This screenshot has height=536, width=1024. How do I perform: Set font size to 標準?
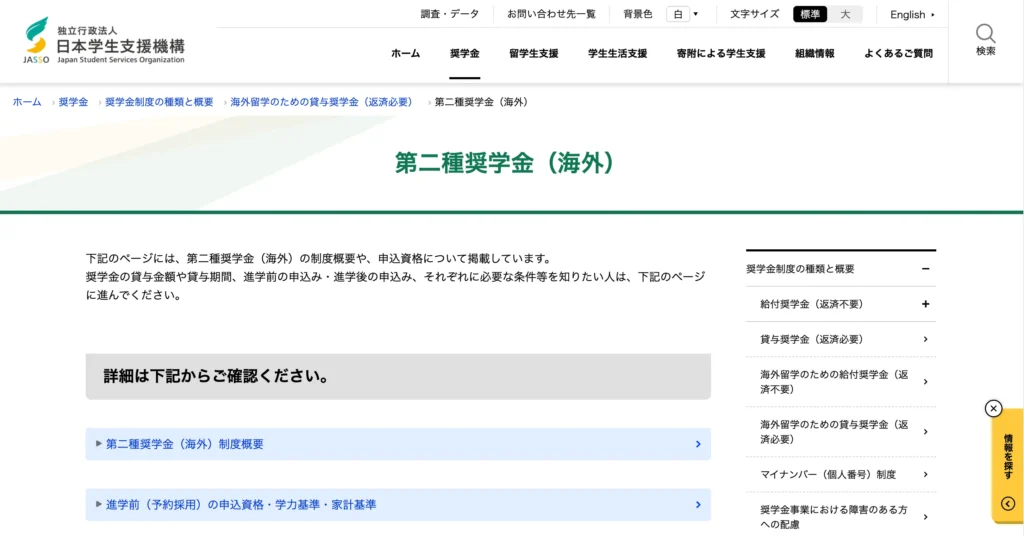click(810, 14)
